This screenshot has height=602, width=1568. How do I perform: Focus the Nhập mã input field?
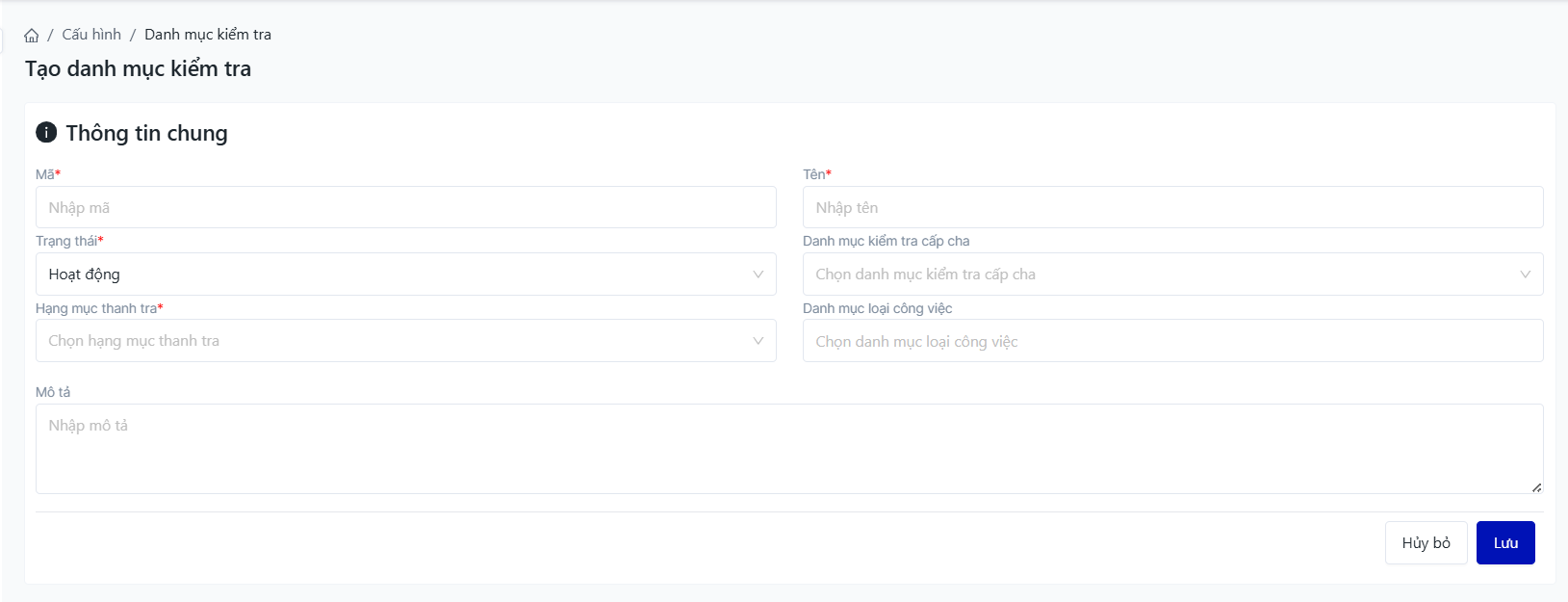click(x=405, y=208)
